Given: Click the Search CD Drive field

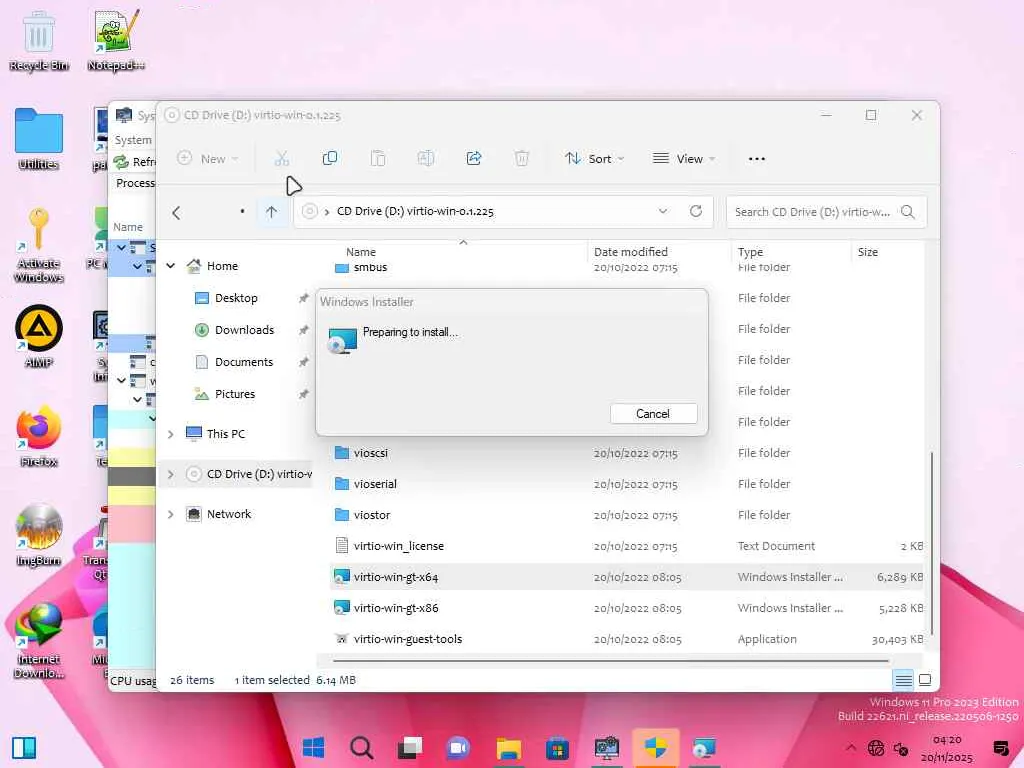Looking at the screenshot, I should click(826, 212).
